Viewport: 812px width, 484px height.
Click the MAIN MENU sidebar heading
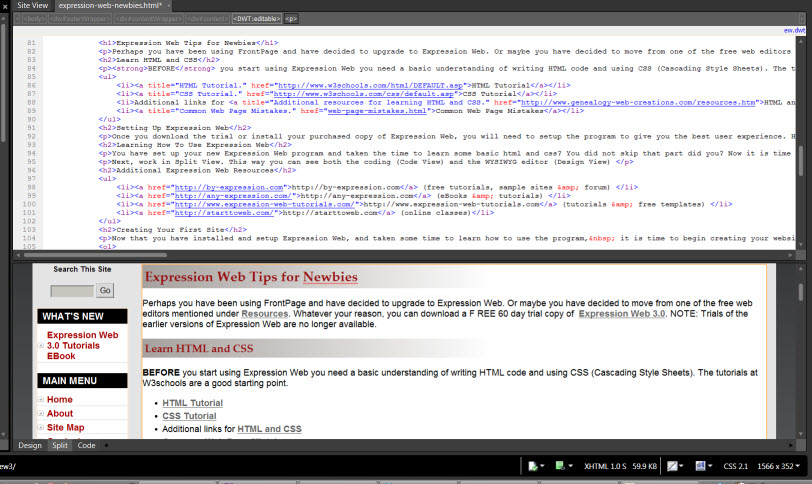pos(82,380)
